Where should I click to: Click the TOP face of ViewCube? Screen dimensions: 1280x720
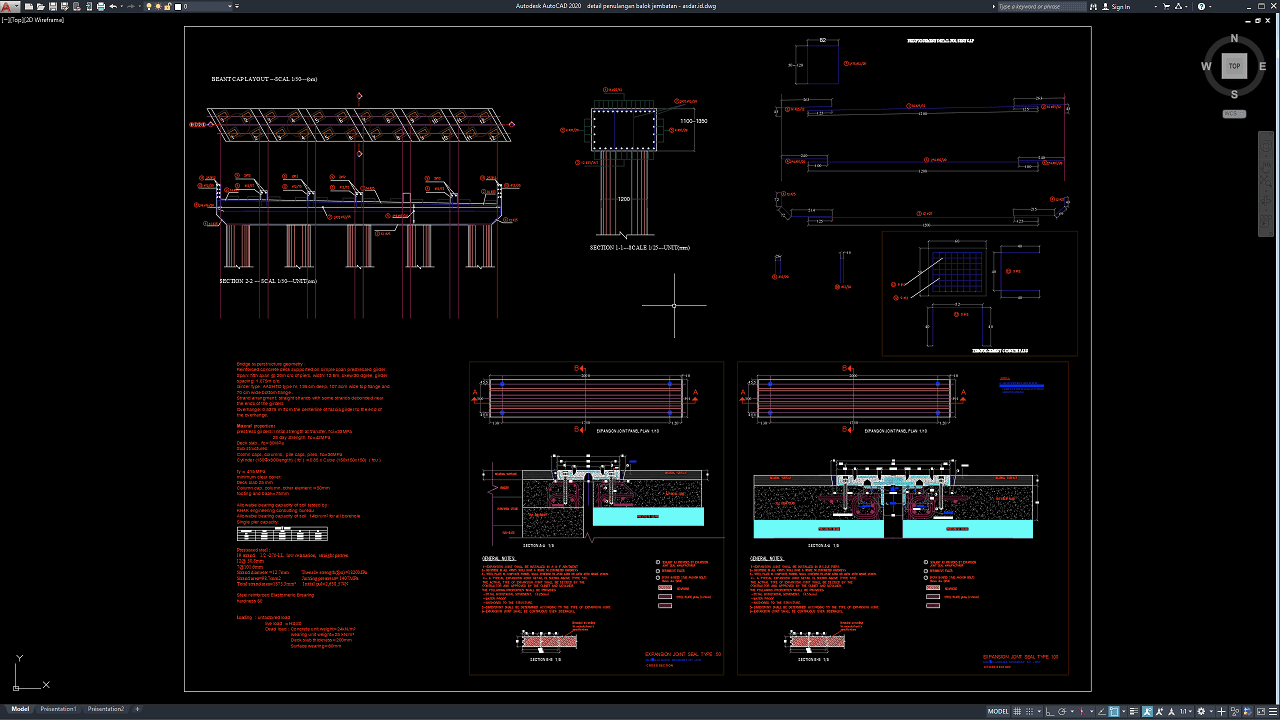pos(1234,66)
